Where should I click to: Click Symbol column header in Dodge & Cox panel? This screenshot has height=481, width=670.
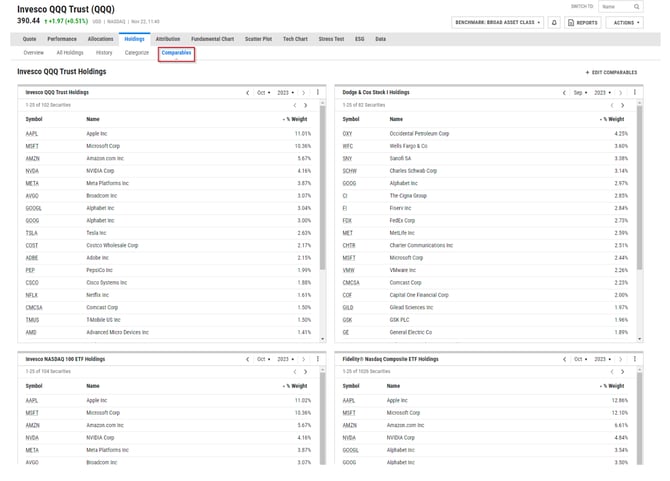click(350, 119)
